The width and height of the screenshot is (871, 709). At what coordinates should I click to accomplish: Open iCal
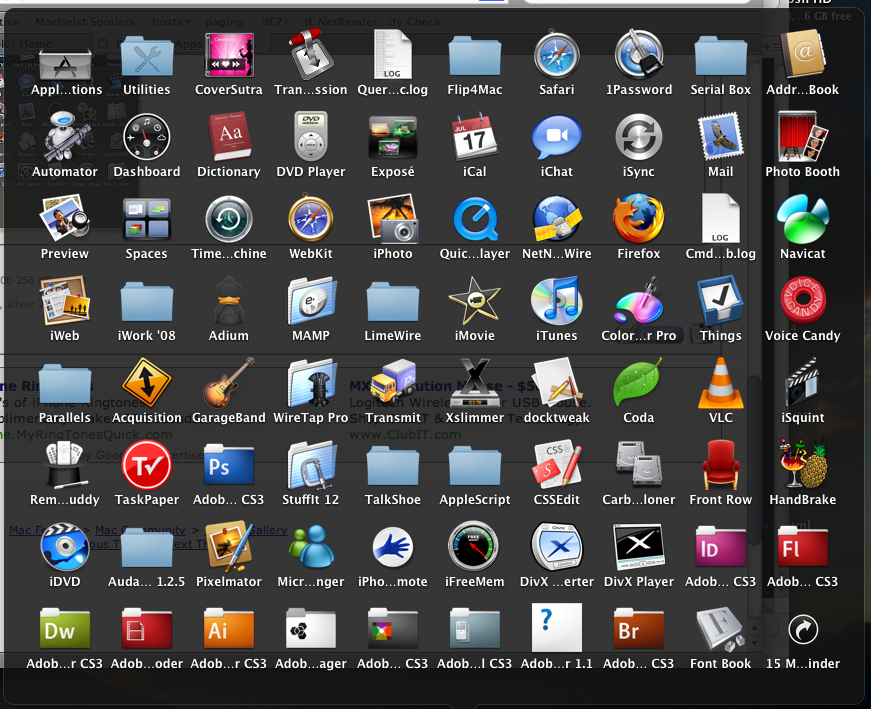tap(474, 137)
